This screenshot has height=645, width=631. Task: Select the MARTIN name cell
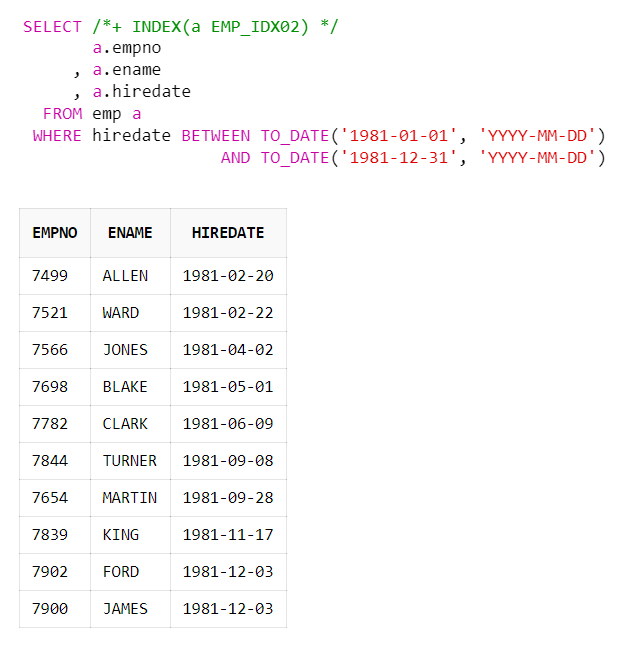[130, 498]
